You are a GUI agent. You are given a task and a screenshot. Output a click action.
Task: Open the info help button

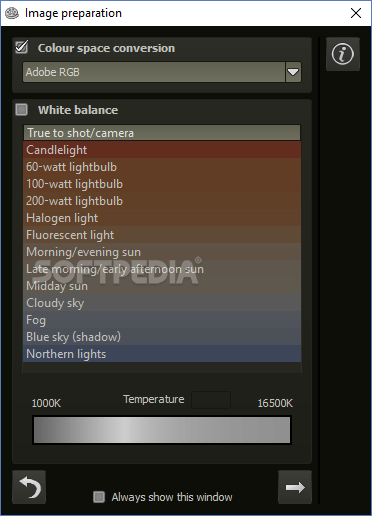click(x=343, y=54)
